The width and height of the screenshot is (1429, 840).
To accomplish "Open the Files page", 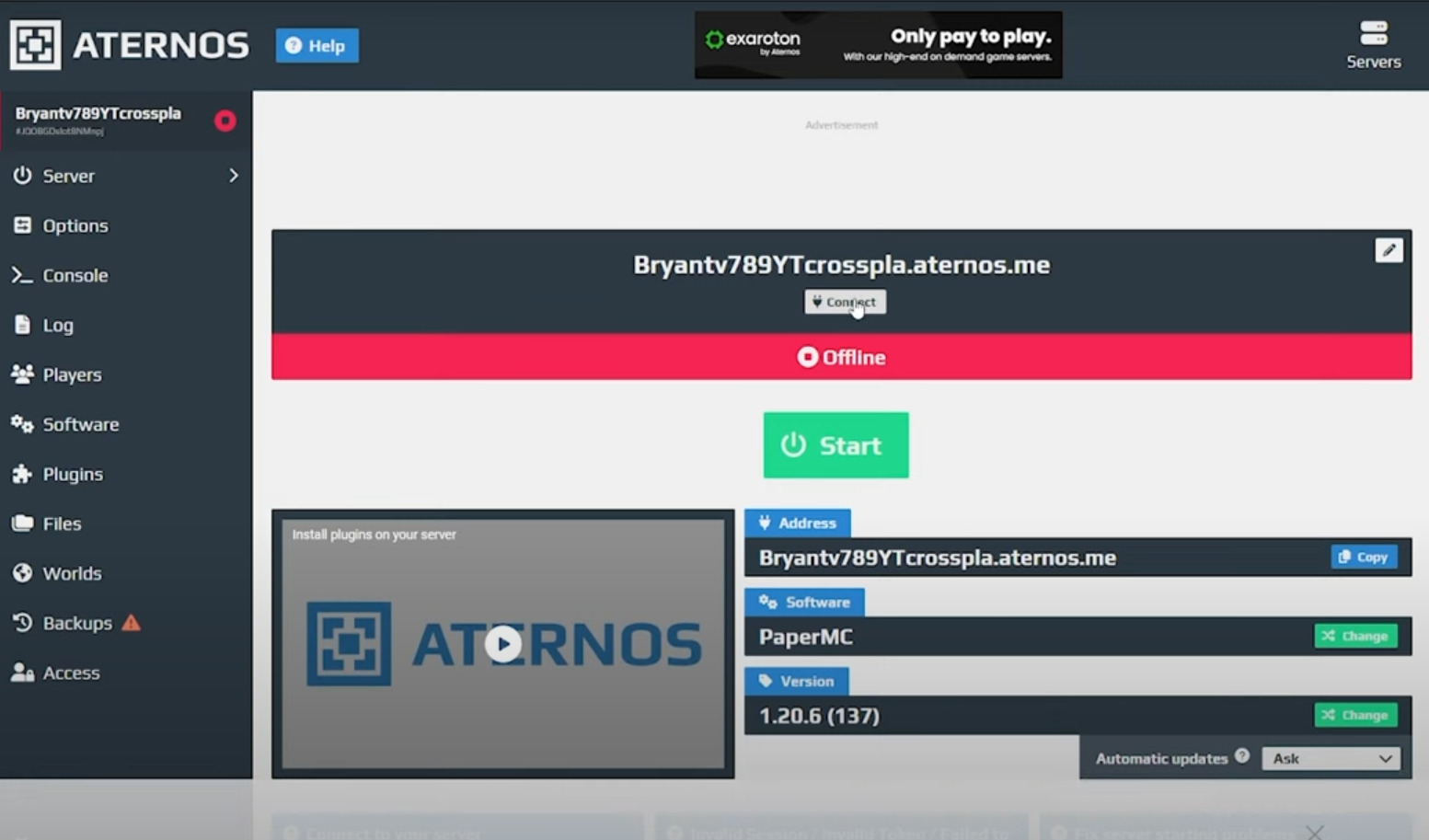I will click(126, 524).
